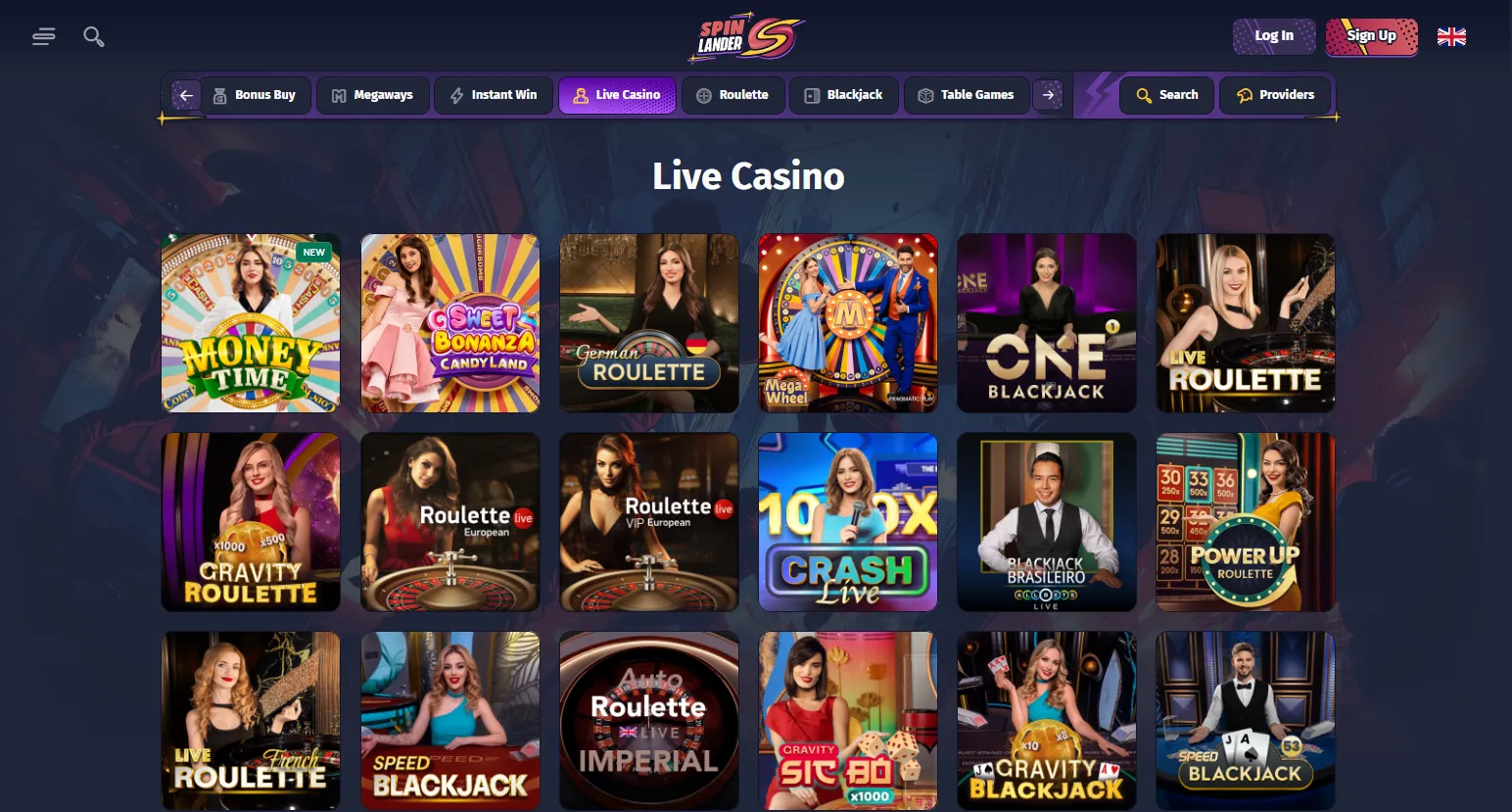Click the Sign Up button

(1371, 36)
